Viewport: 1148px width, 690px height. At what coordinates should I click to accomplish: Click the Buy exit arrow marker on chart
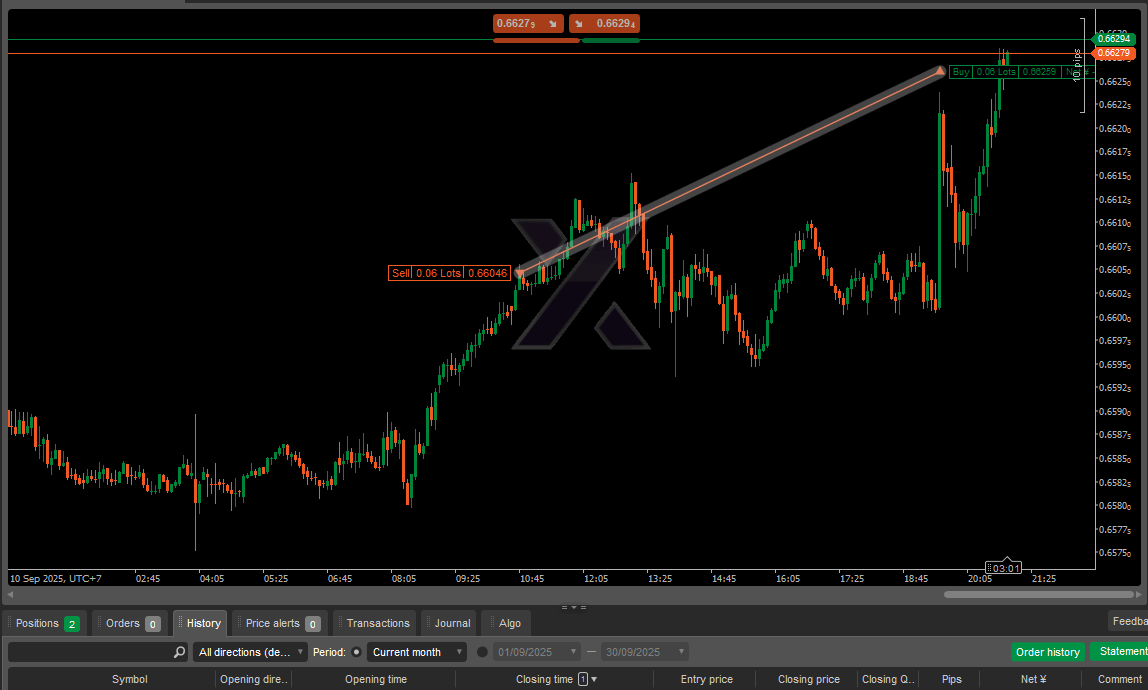click(939, 71)
